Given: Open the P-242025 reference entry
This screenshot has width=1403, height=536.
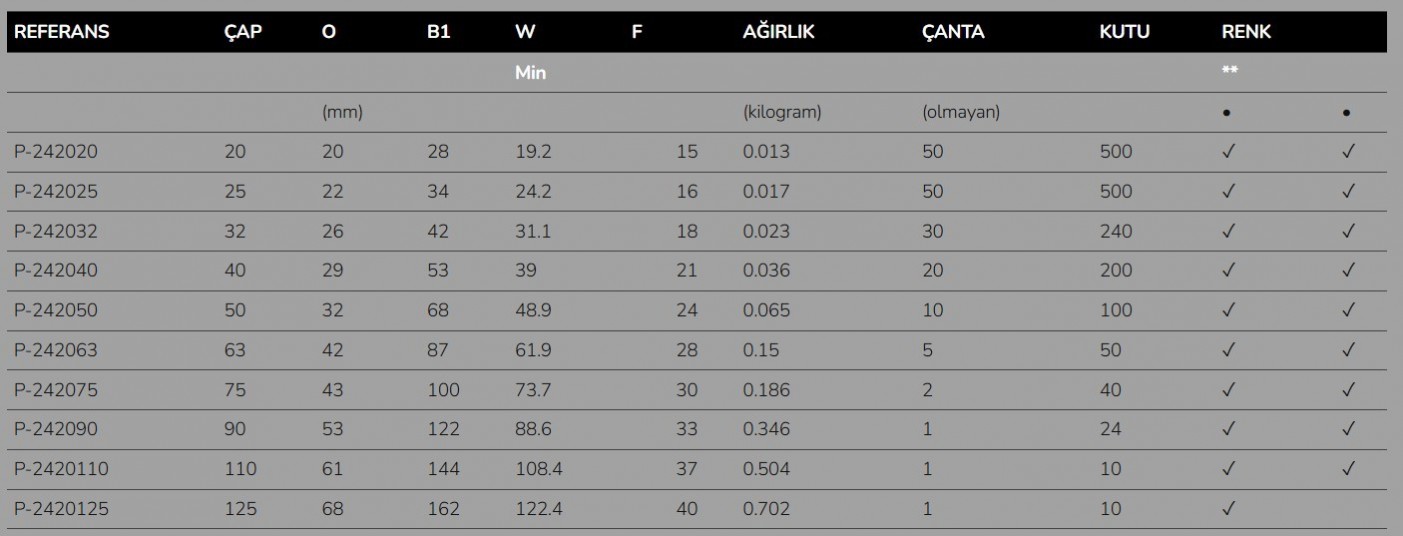Looking at the screenshot, I should coord(56,192).
